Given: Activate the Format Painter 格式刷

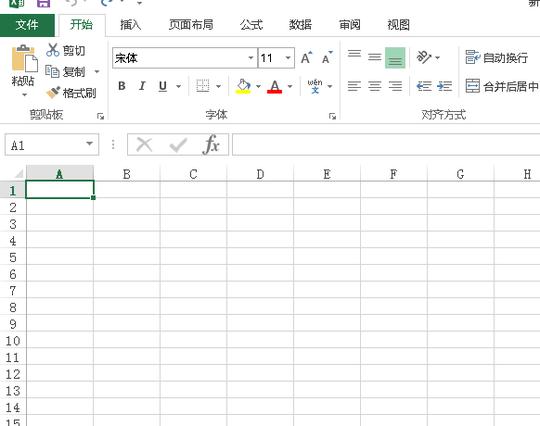Looking at the screenshot, I should [71, 93].
